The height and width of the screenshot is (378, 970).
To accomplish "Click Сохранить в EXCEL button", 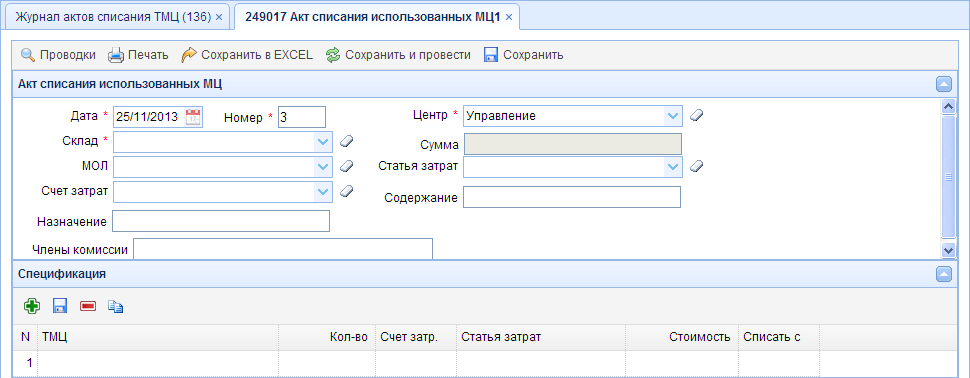I will coord(247,55).
